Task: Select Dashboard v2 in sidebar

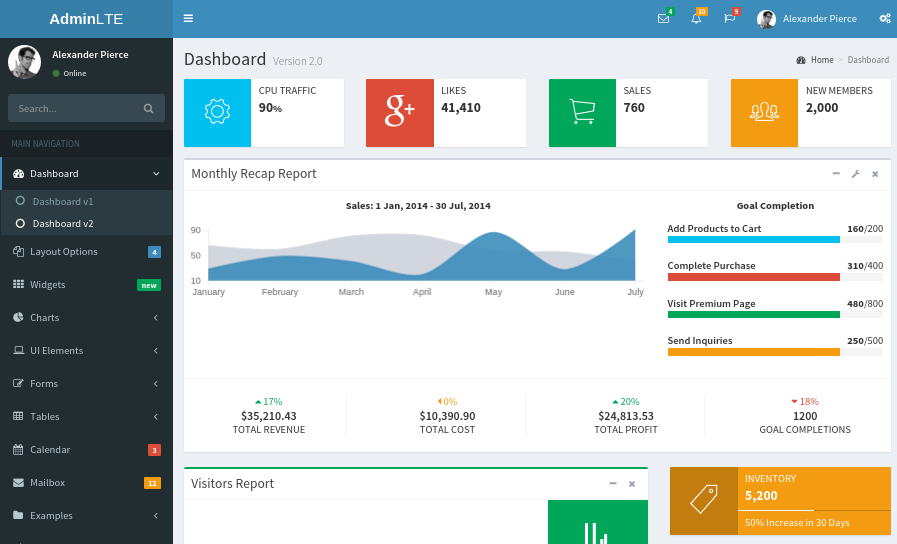Action: click(62, 224)
